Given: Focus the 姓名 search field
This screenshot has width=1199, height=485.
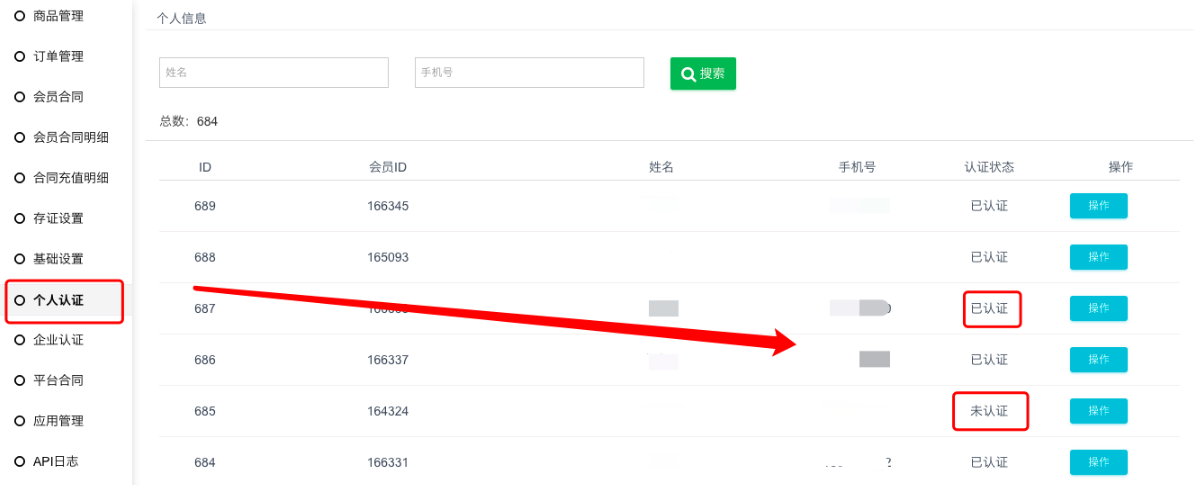Looking at the screenshot, I should [274, 72].
